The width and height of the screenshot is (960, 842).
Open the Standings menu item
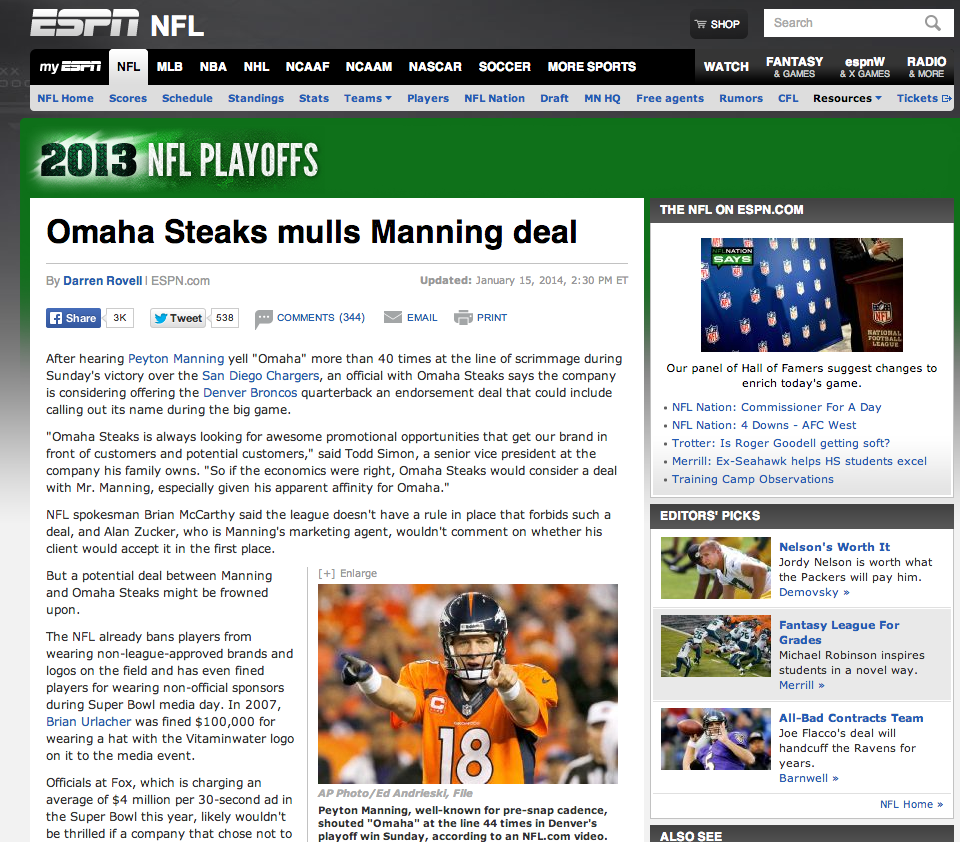coord(256,98)
